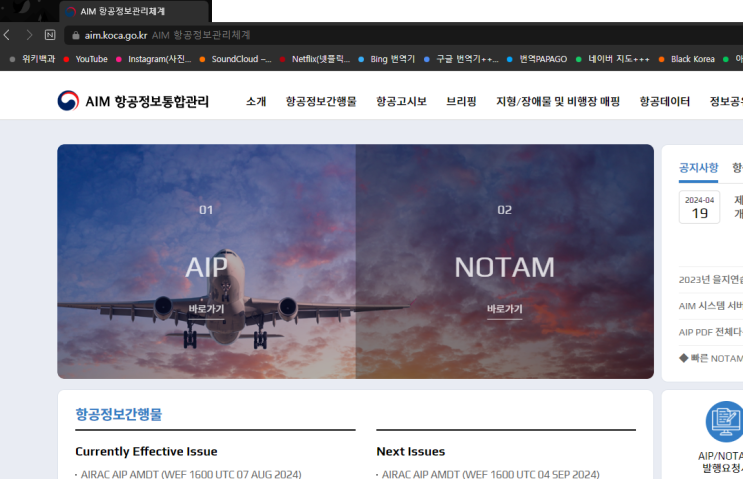Click the Currently Effective Issue heading
Image resolution: width=743 pixels, height=479 pixels.
pos(146,452)
